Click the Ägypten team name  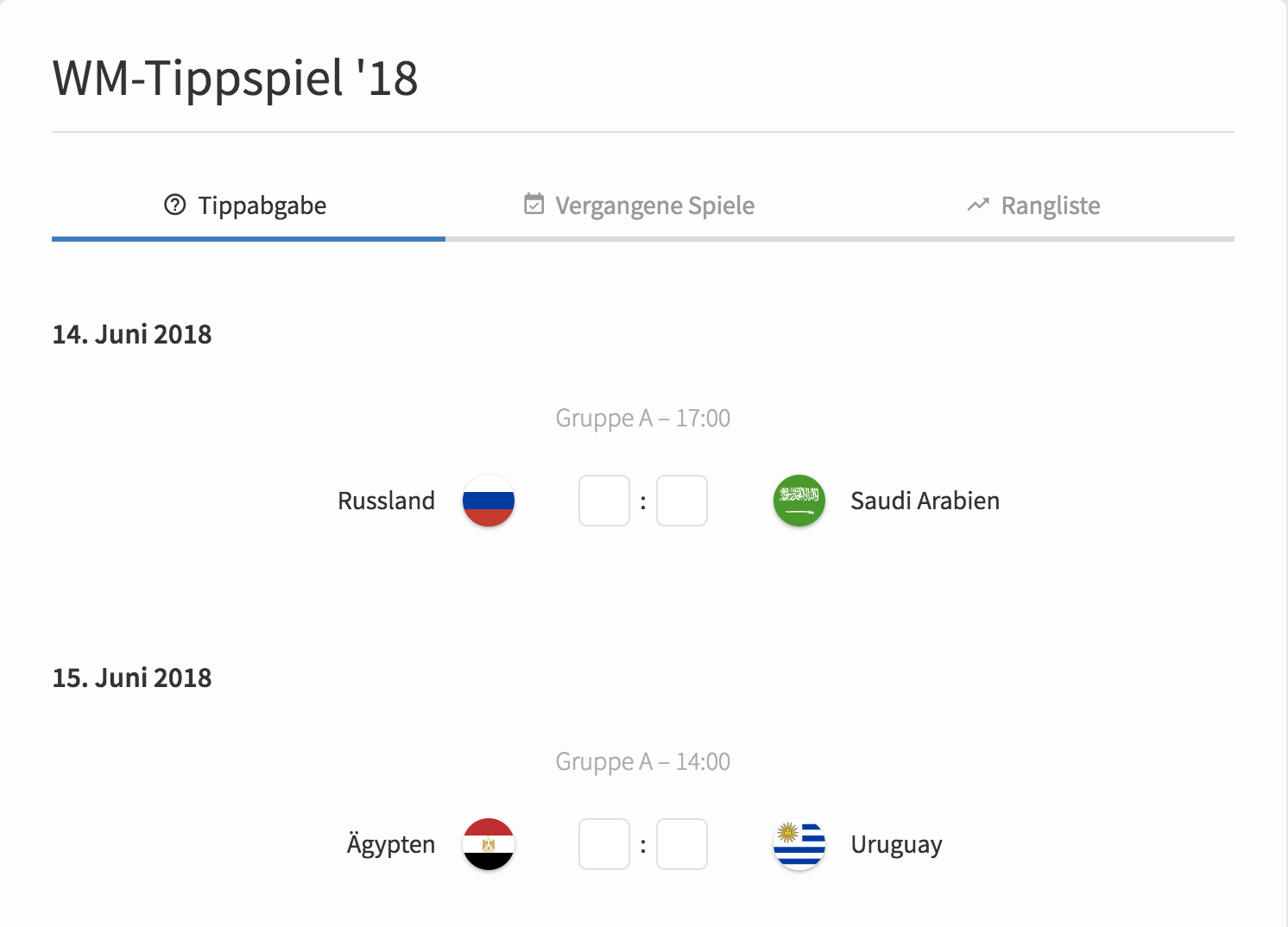point(391,843)
